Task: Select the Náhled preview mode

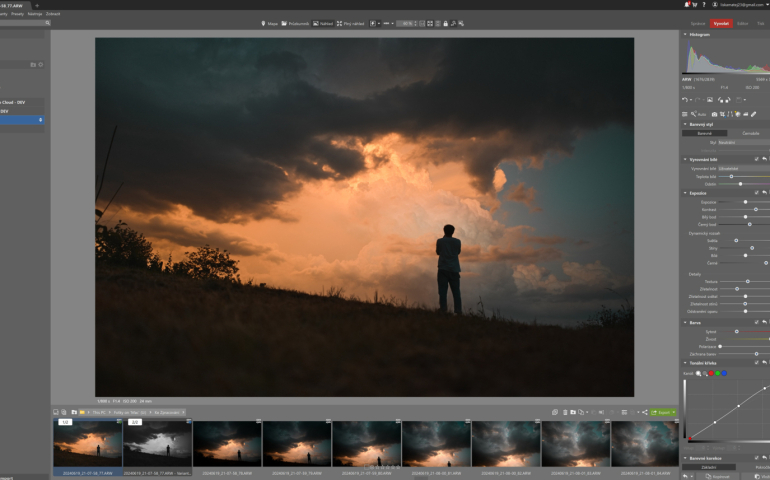Action: tap(323, 24)
